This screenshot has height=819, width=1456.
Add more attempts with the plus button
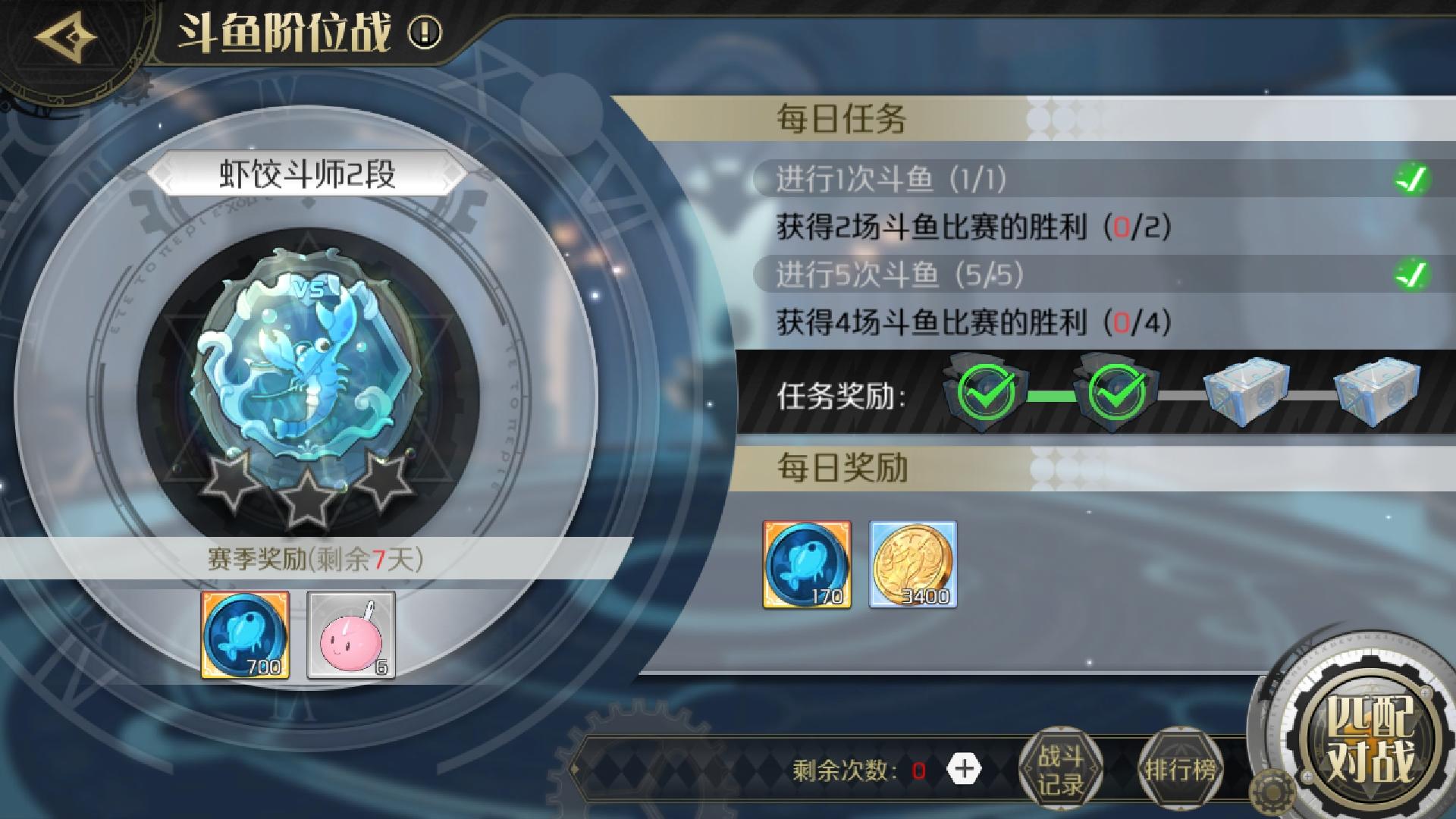click(x=964, y=770)
